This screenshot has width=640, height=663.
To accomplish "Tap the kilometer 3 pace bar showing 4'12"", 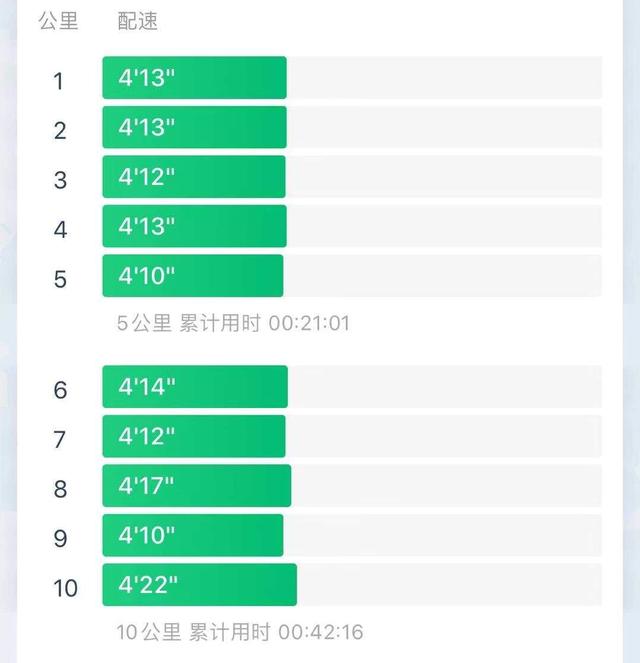I will (x=194, y=177).
